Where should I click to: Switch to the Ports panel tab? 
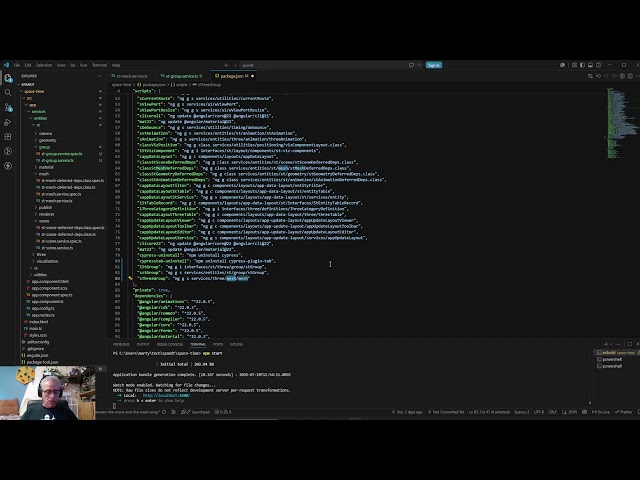pyautogui.click(x=218, y=344)
